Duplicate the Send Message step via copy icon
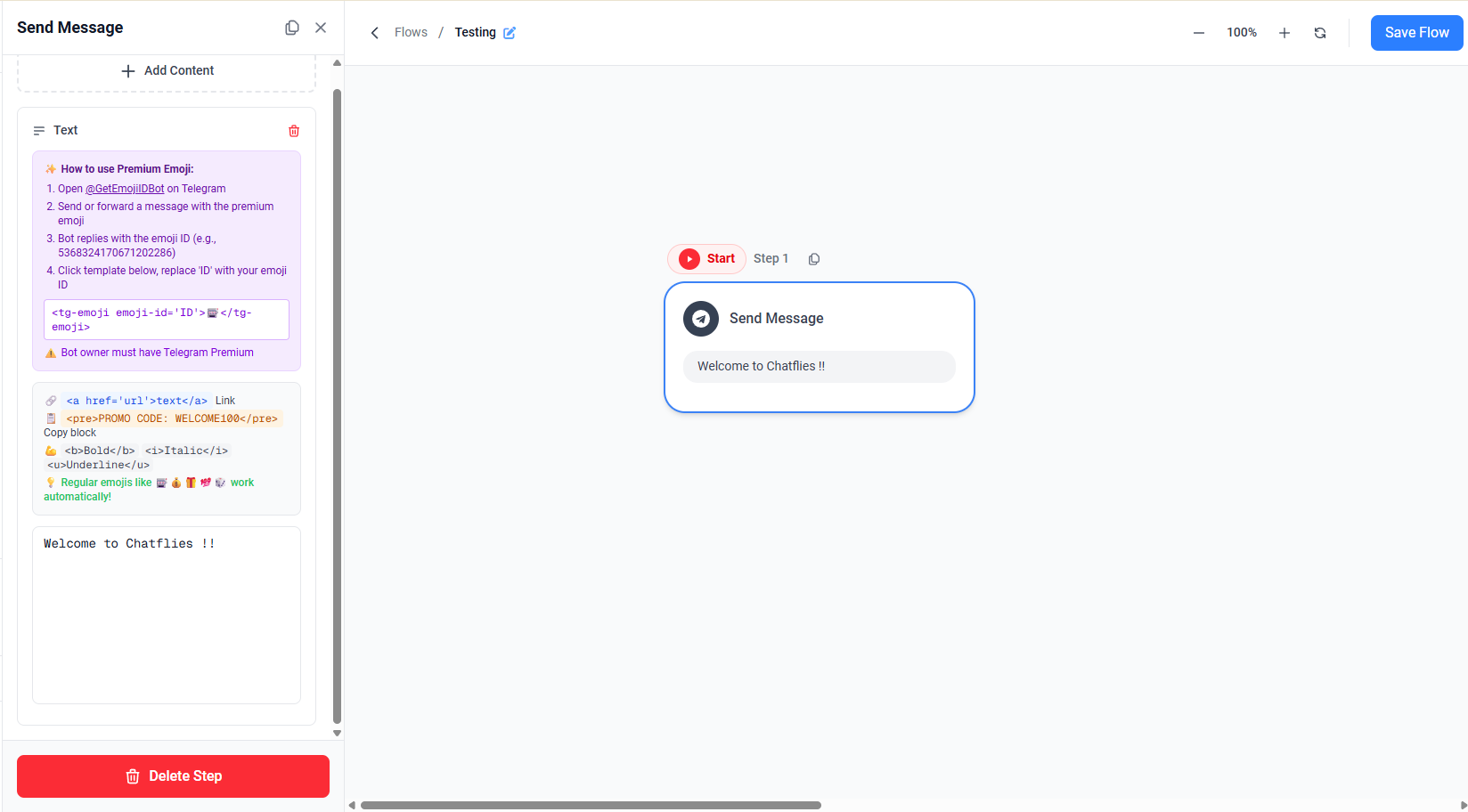 tap(291, 28)
